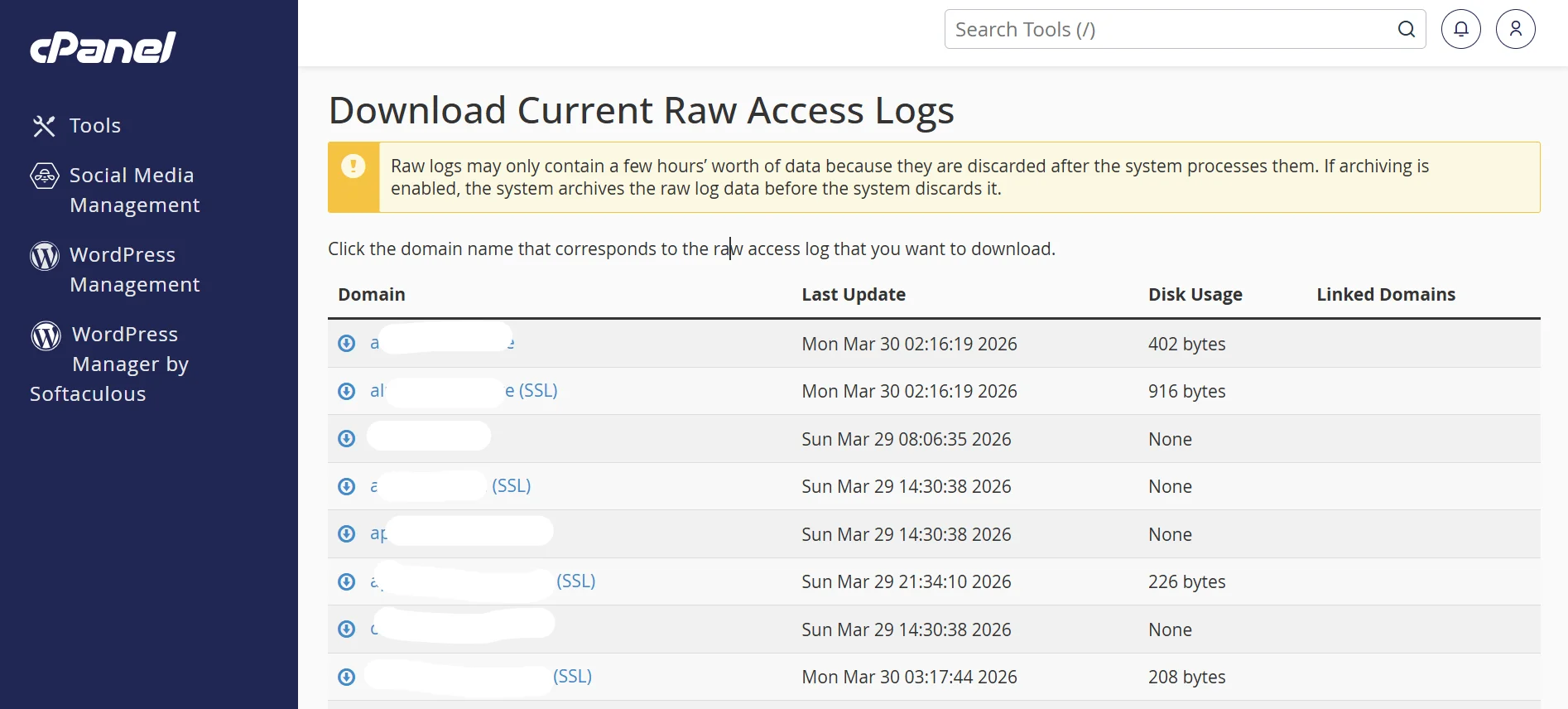Select the 402 bytes value
The height and width of the screenshot is (709, 1568).
click(x=1187, y=344)
